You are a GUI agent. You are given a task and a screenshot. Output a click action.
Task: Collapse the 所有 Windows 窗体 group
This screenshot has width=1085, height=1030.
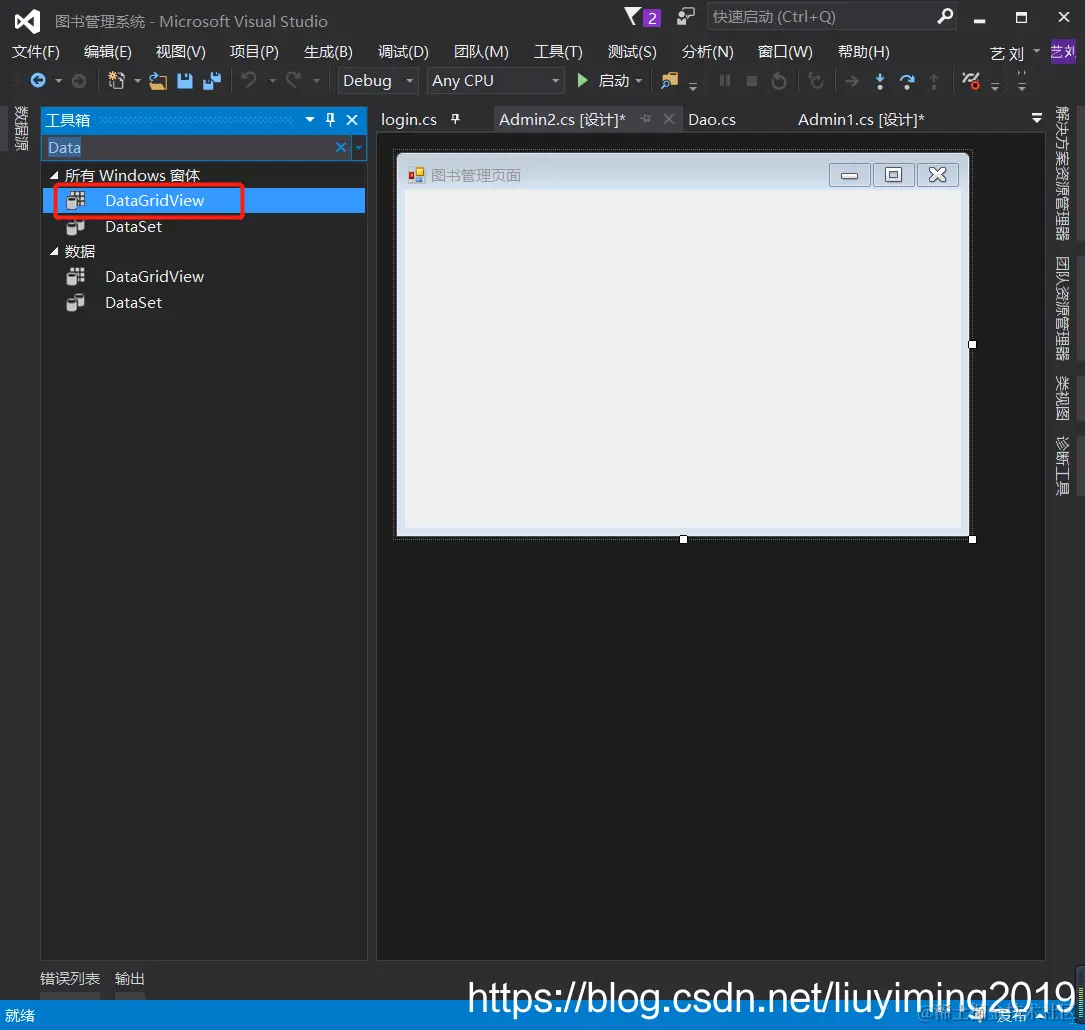(54, 176)
